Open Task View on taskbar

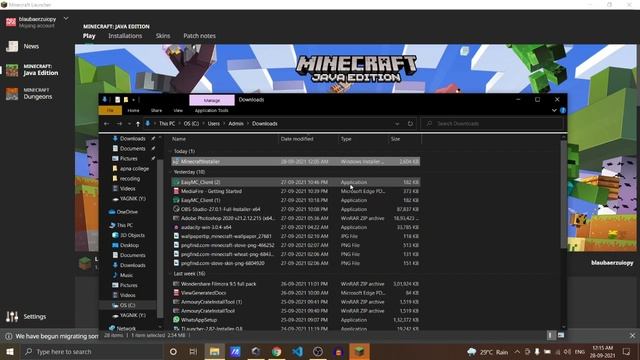193,351
